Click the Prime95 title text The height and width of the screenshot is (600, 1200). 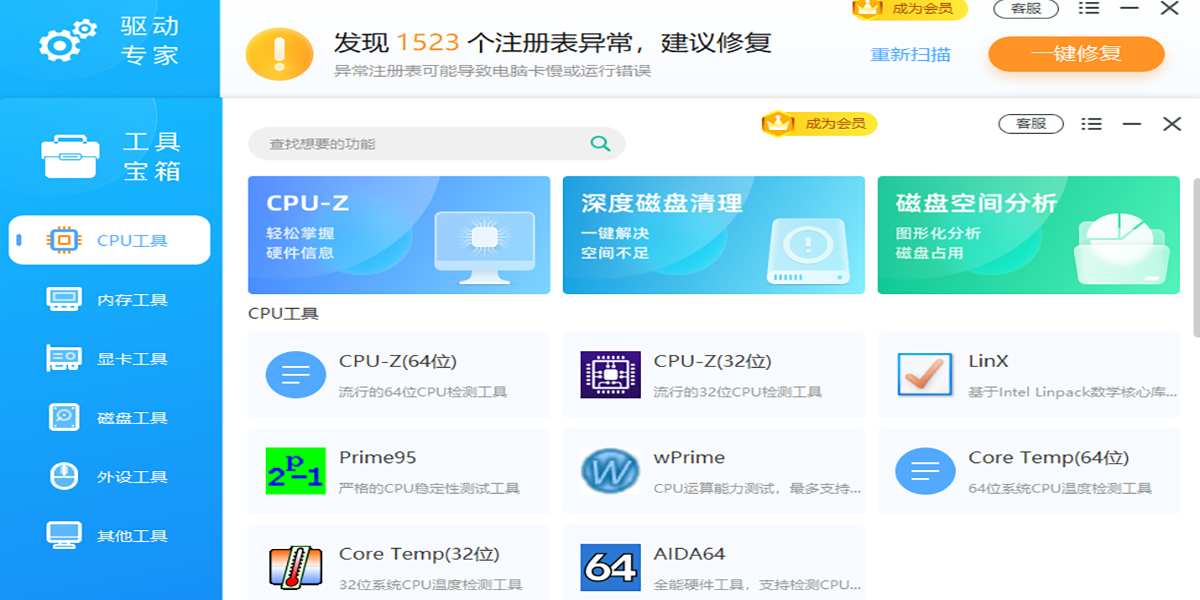377,458
